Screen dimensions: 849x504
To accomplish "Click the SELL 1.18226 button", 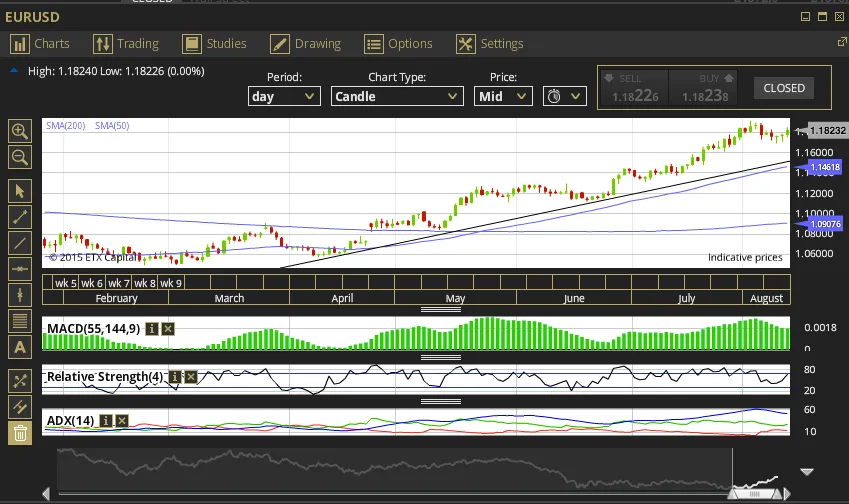I will click(x=635, y=88).
